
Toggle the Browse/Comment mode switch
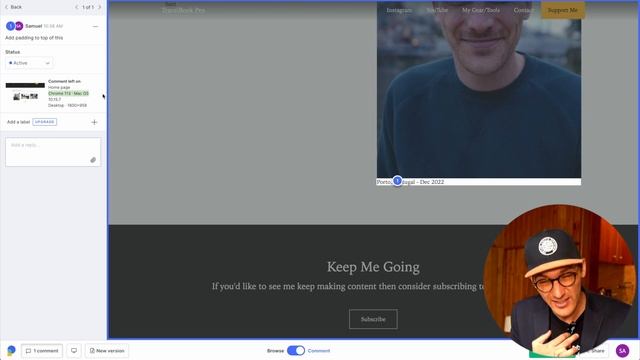click(296, 351)
